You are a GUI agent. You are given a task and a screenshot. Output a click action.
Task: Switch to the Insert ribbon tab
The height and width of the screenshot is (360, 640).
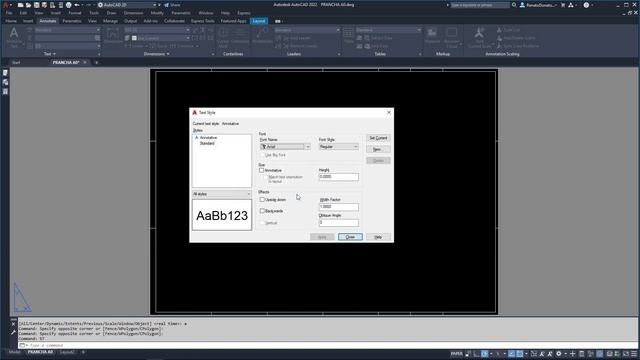[x=28, y=21]
